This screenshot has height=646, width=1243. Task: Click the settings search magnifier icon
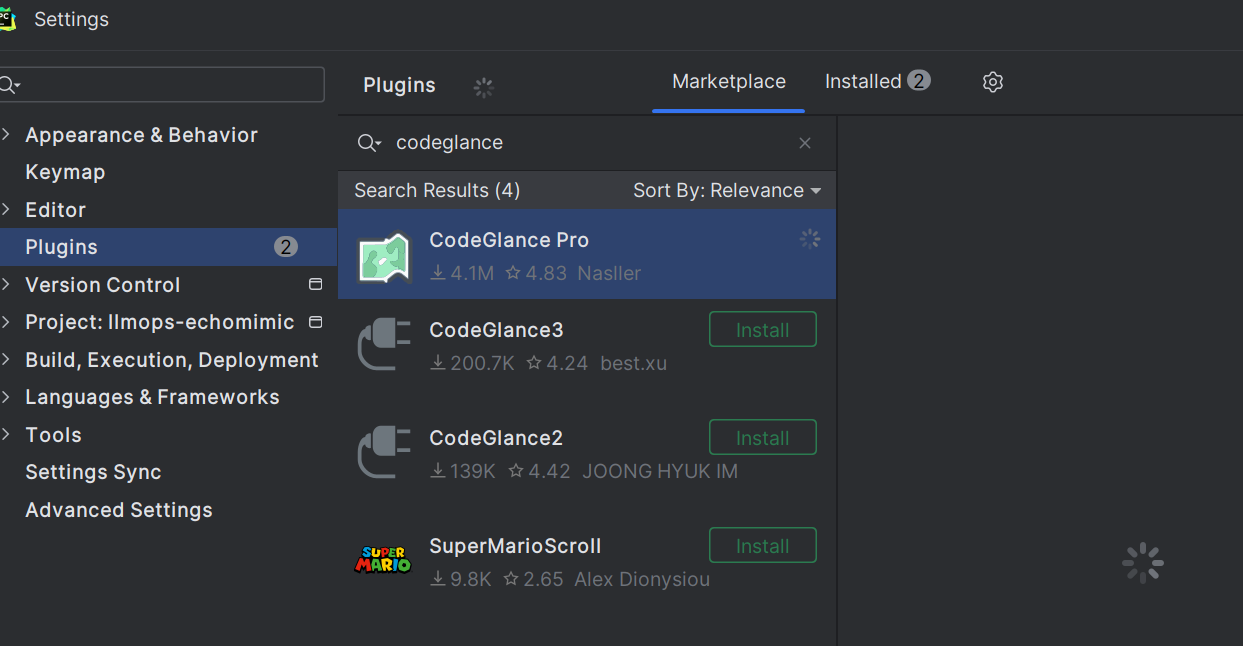pyautogui.click(x=9, y=85)
